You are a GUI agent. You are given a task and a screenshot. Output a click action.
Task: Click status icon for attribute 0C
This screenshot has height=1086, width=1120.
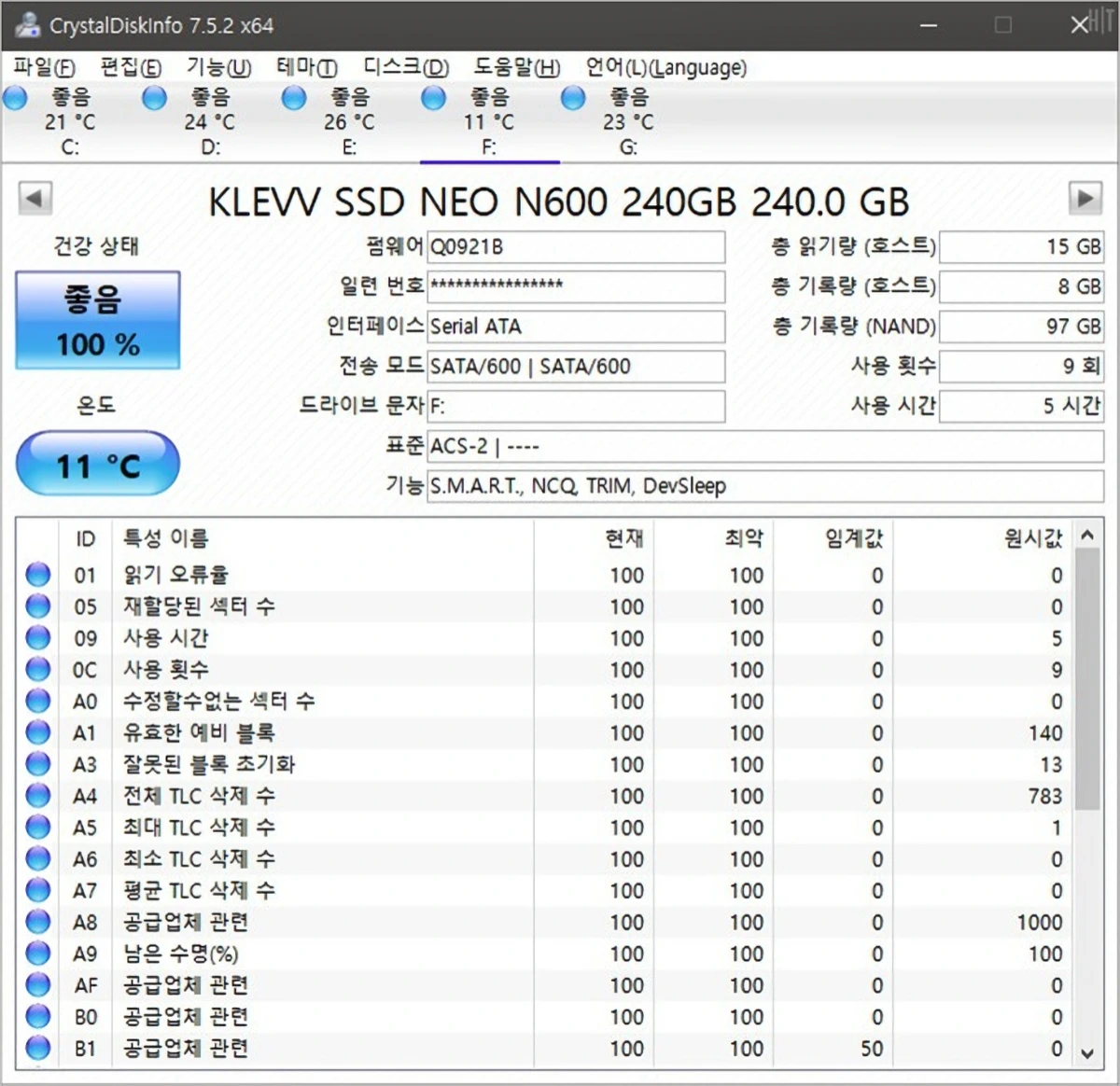coord(38,670)
